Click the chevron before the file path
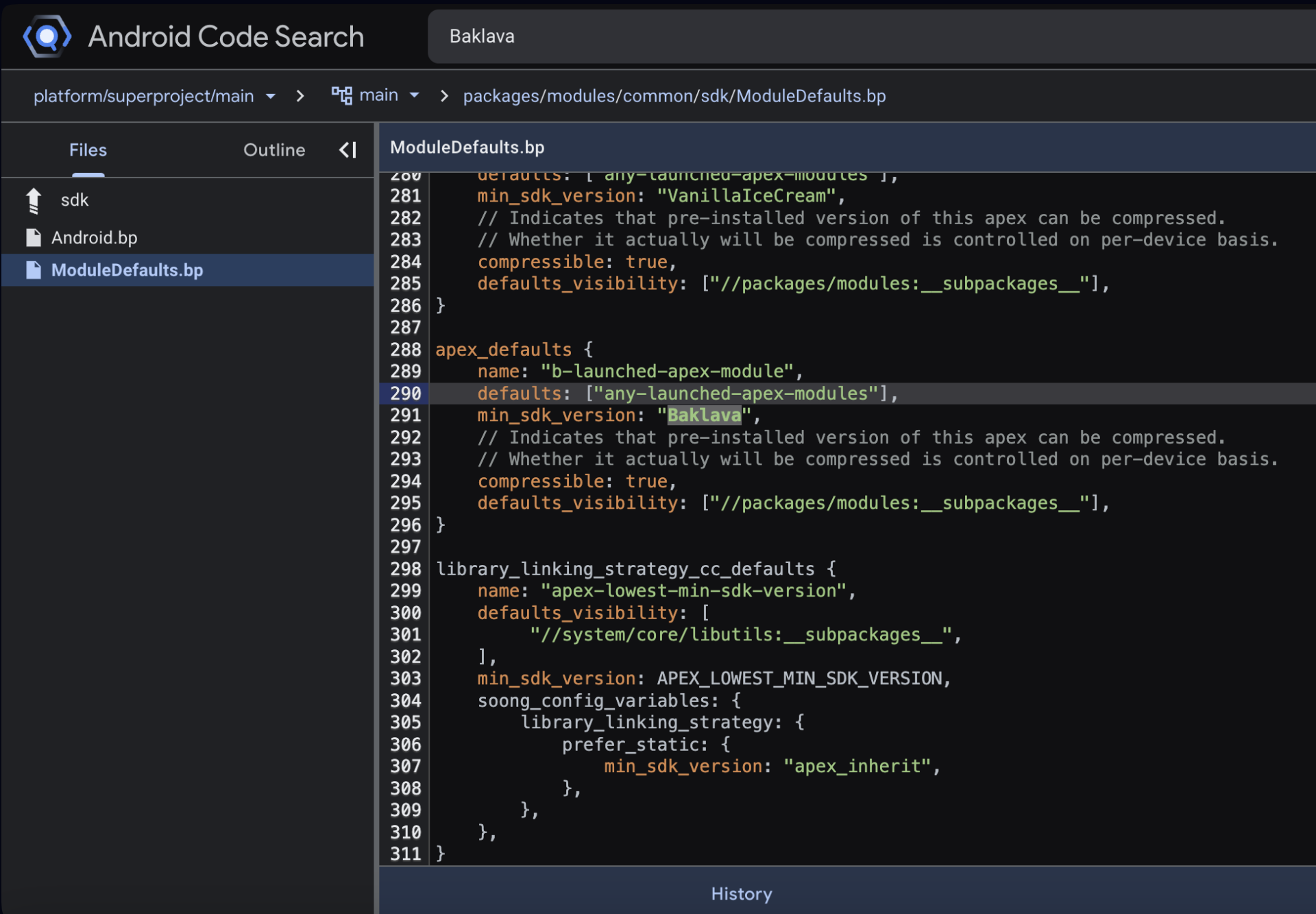1316x914 pixels. 444,96
